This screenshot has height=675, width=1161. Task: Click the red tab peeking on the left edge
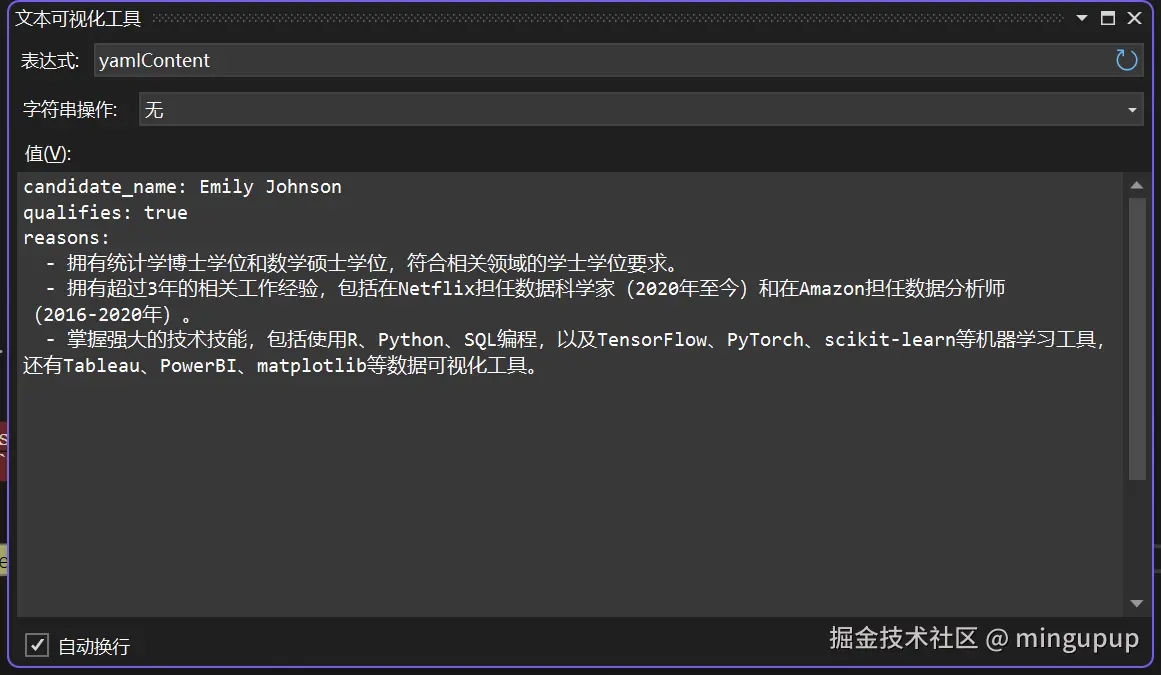point(4,440)
